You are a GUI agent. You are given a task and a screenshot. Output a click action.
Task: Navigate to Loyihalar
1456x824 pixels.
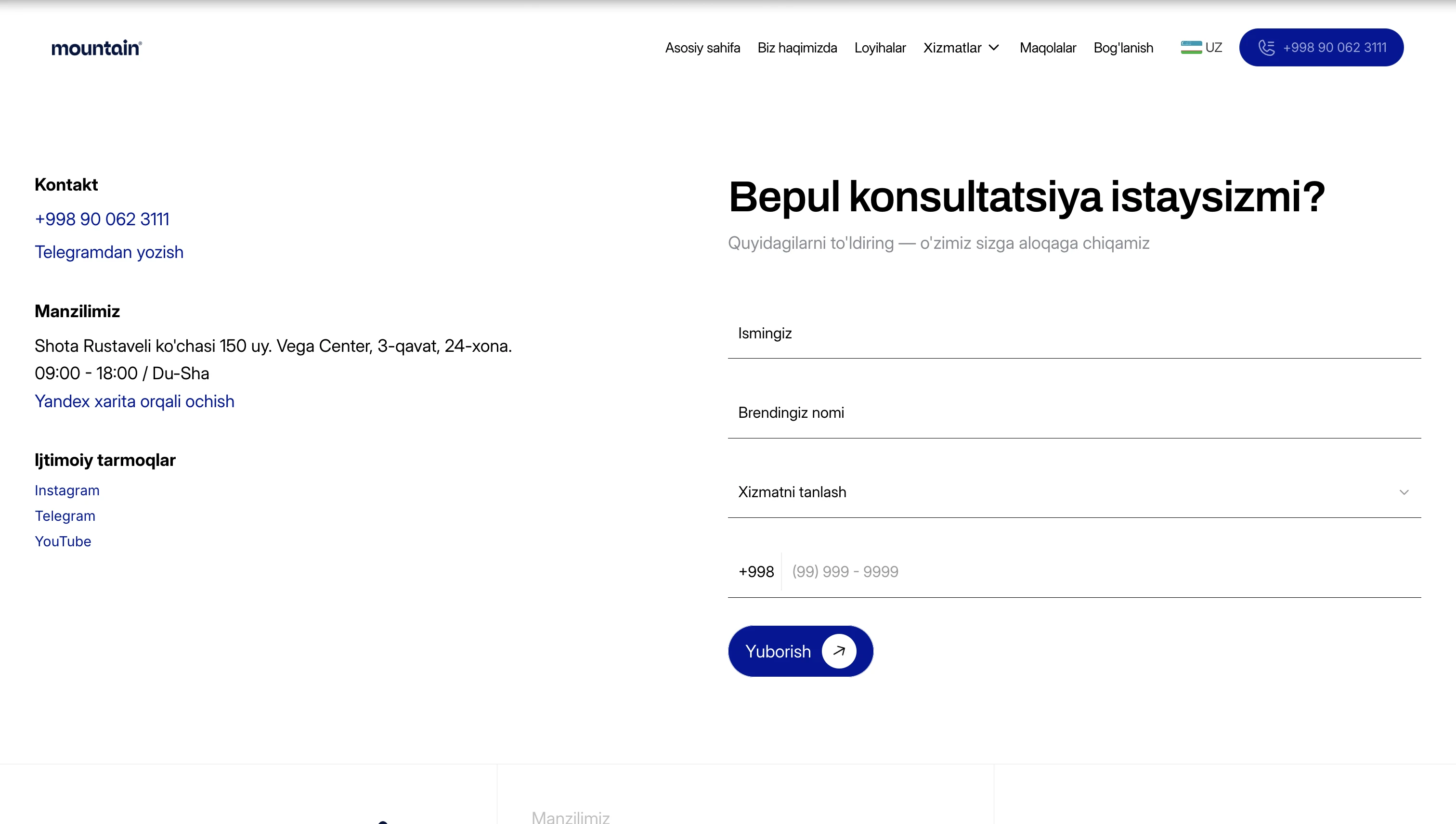[x=880, y=48]
